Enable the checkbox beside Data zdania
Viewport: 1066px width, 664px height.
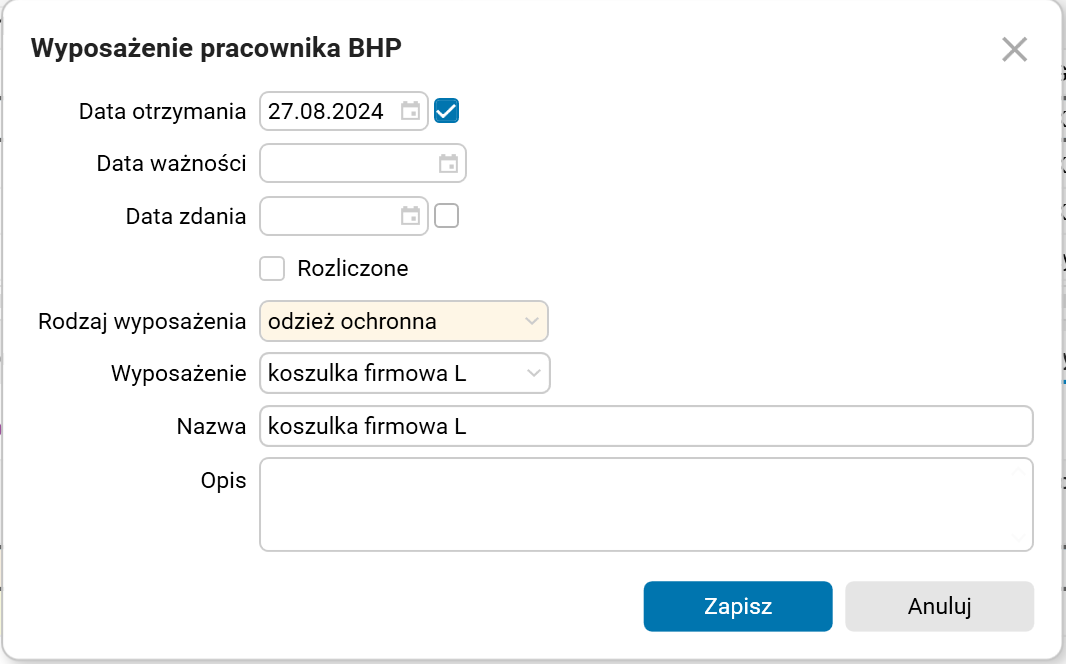[445, 215]
